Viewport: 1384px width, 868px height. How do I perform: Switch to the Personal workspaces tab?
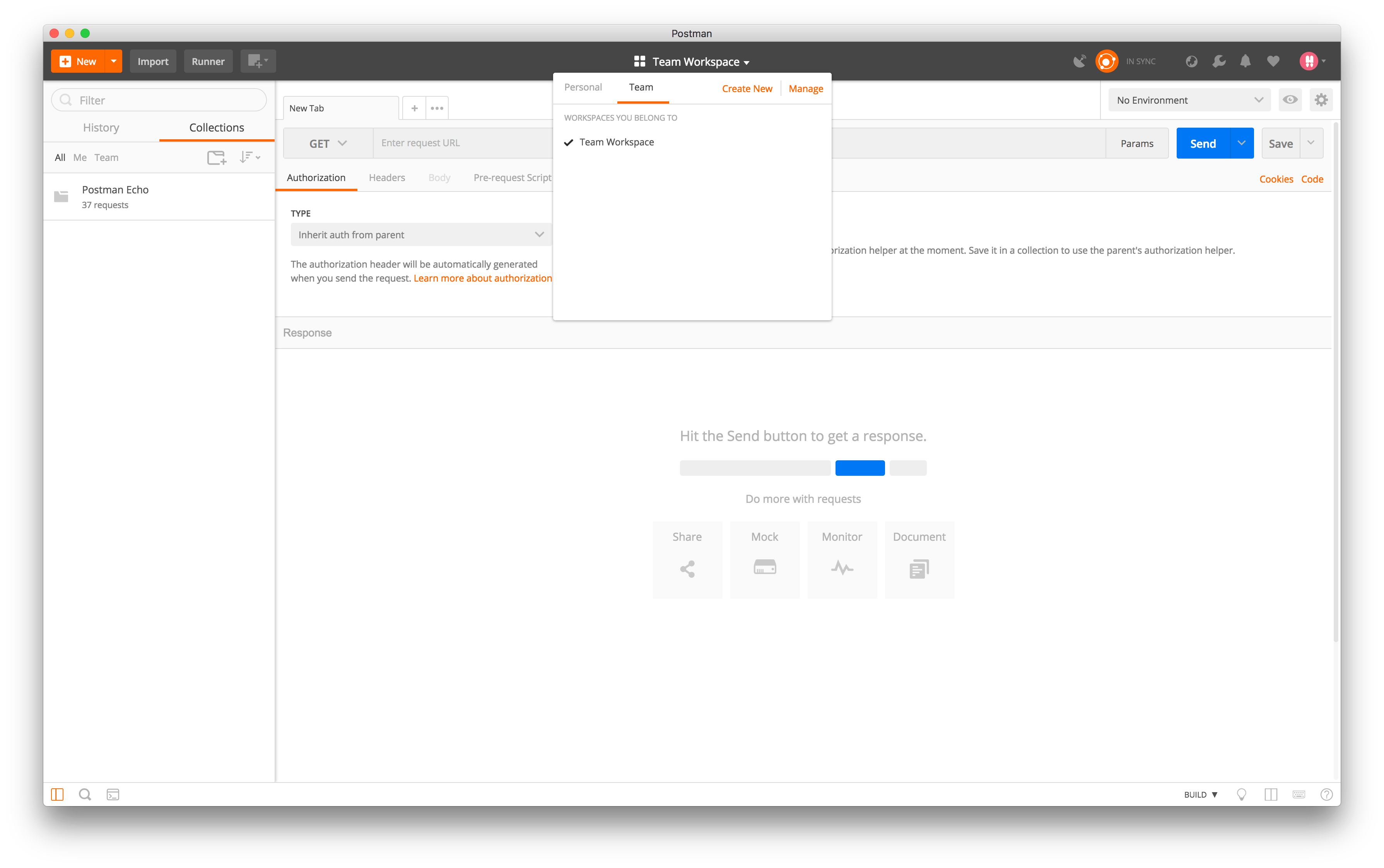583,87
